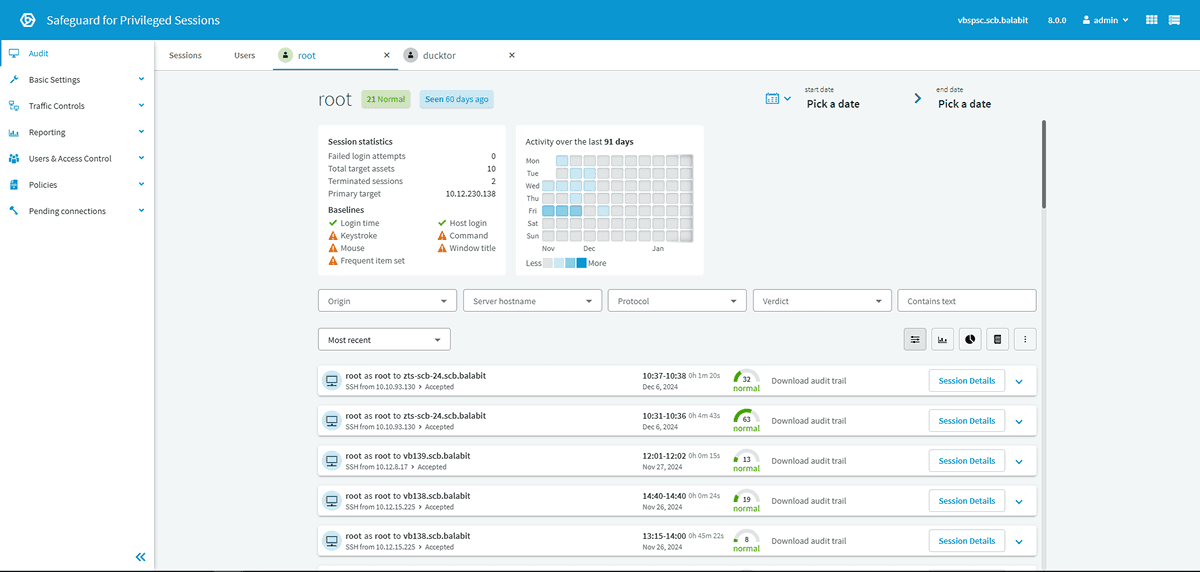The width and height of the screenshot is (1200, 572).
Task: Click the arrow between start and end date
Action: [917, 98]
